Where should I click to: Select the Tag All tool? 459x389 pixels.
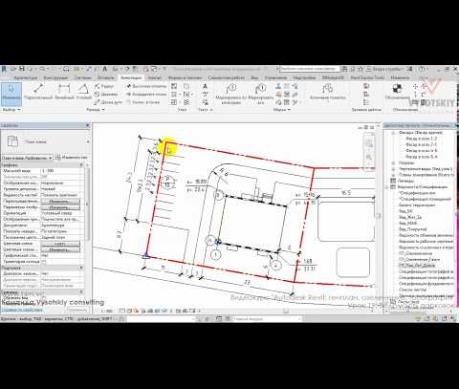(260, 93)
